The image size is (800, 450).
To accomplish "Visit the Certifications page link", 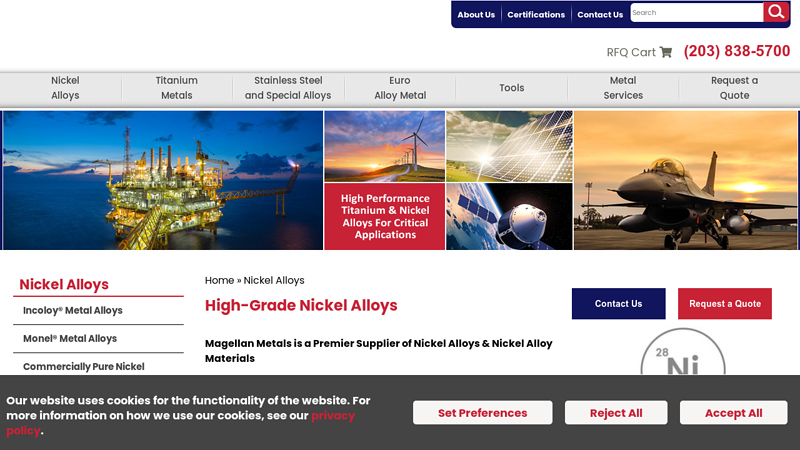I will 536,15.
